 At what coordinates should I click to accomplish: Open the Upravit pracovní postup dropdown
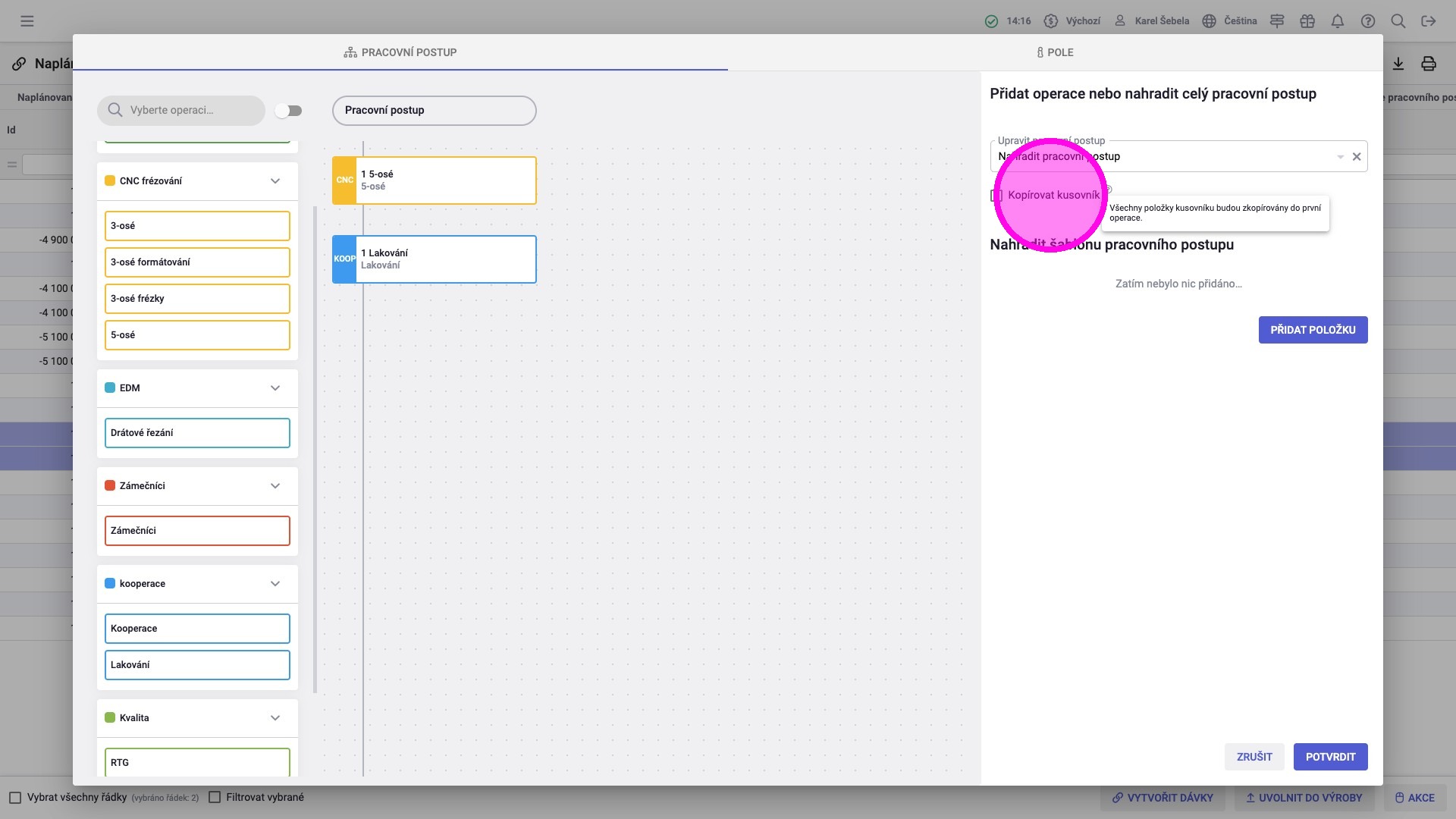pyautogui.click(x=1340, y=157)
